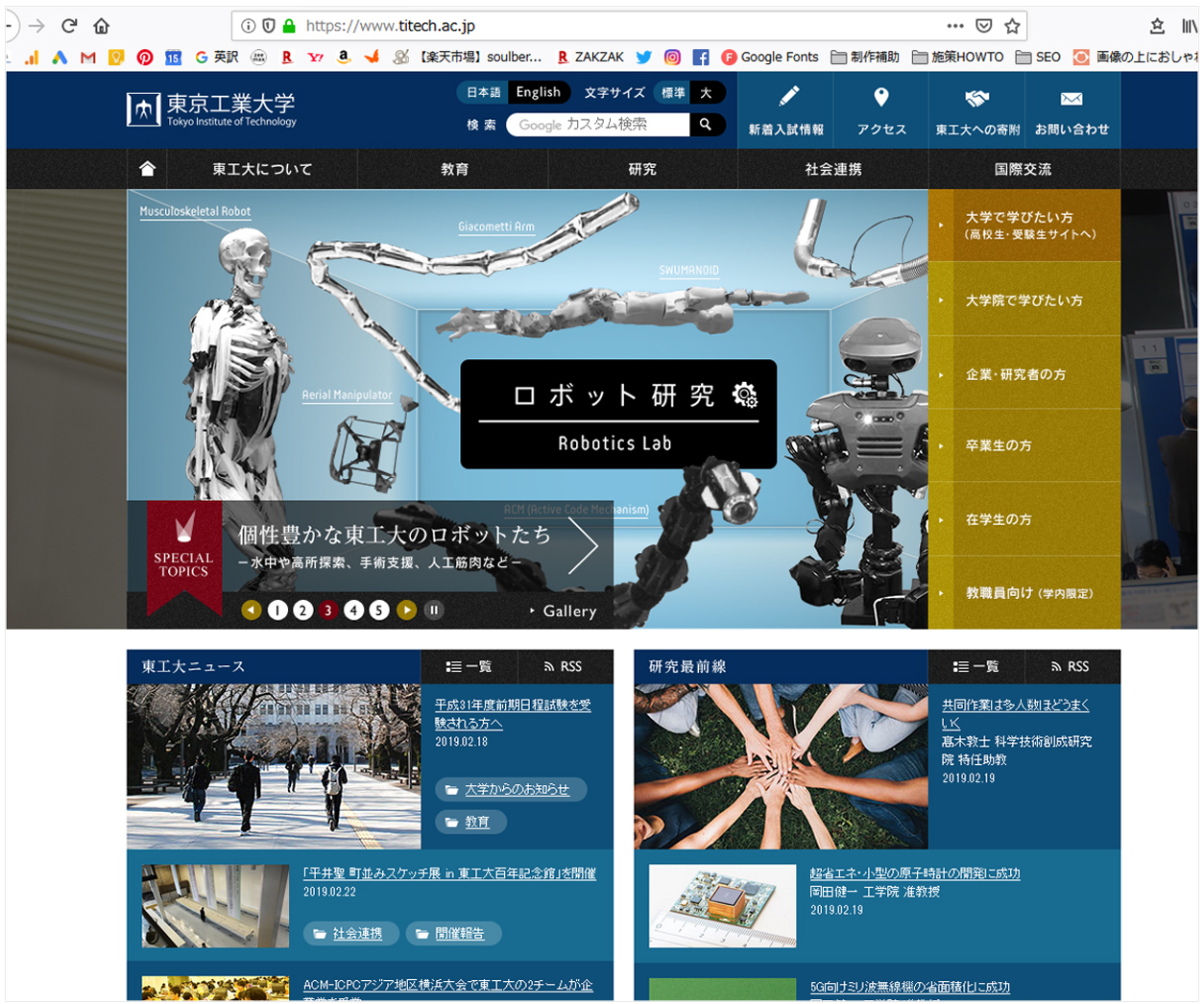Expand the 大学院で学びたい方 side menu item
The image size is (1204, 1004).
(x=1023, y=300)
